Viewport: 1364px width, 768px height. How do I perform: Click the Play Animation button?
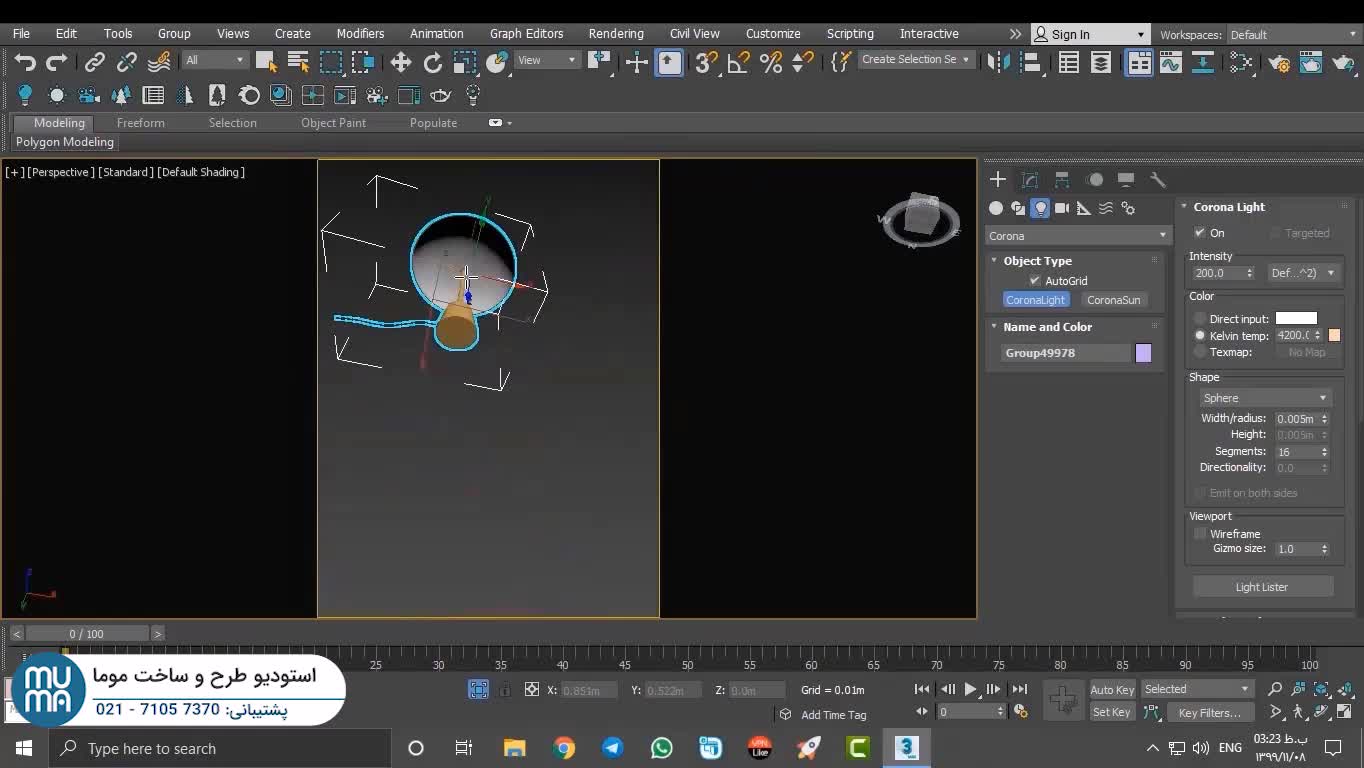pos(970,689)
